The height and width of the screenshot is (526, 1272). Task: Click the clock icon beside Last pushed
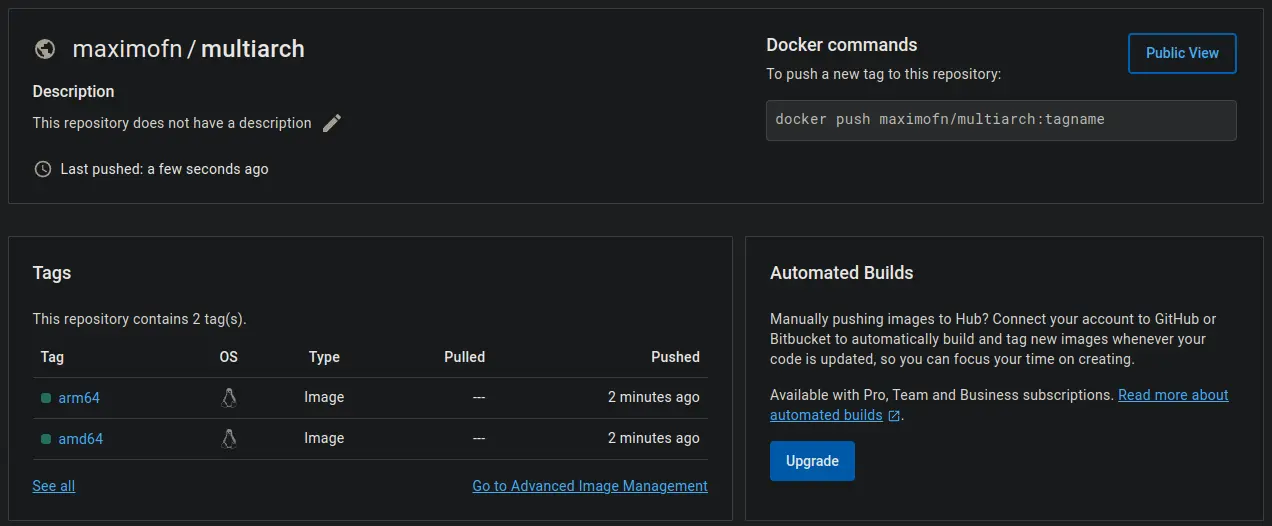[42, 169]
